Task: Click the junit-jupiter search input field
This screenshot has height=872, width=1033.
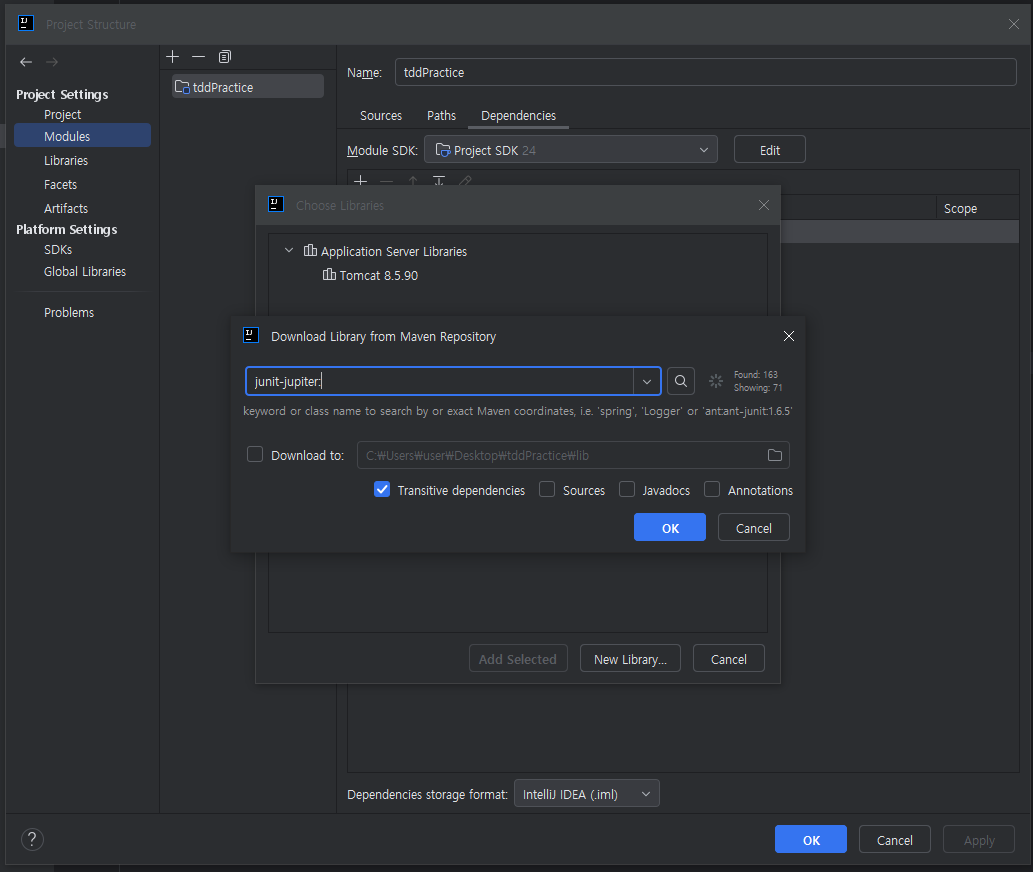Action: click(x=440, y=381)
